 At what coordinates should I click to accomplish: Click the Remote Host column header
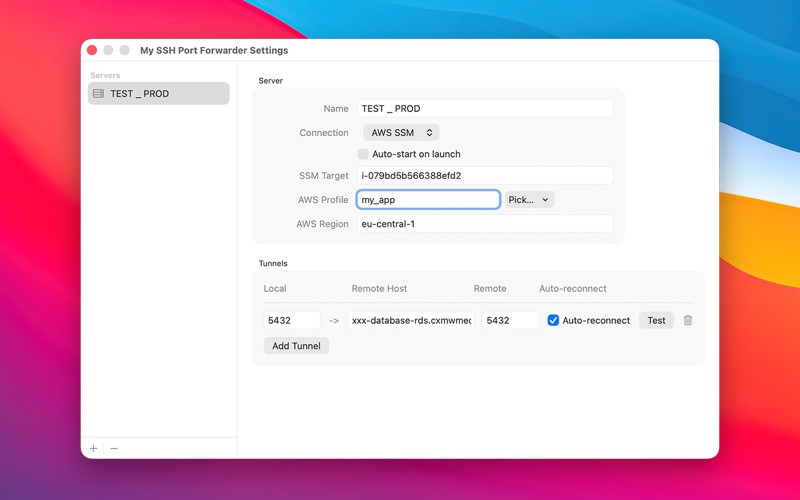pos(379,289)
